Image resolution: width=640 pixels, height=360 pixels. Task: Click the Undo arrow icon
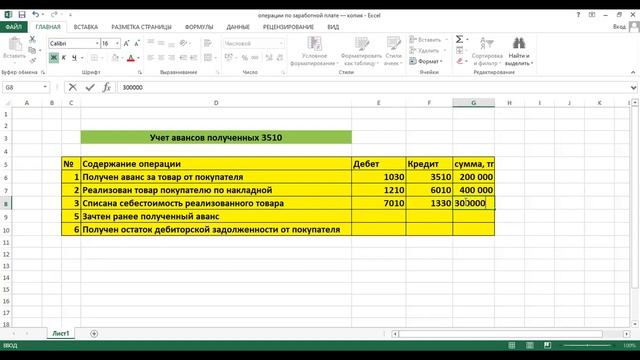[36, 15]
